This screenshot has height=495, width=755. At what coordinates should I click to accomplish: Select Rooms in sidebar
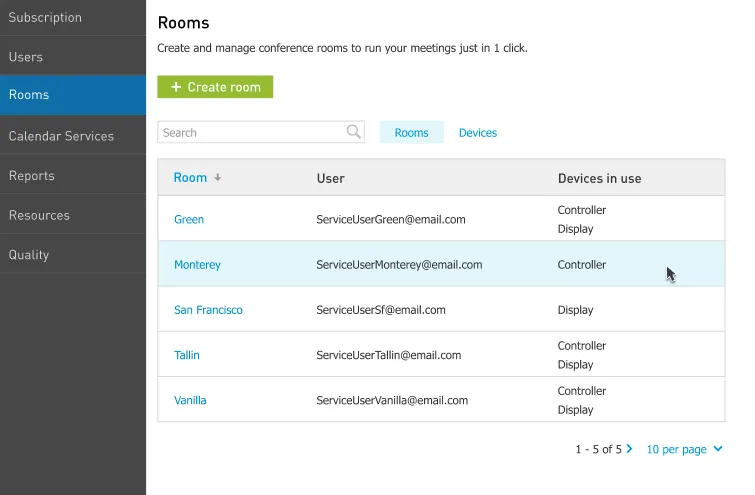(73, 95)
